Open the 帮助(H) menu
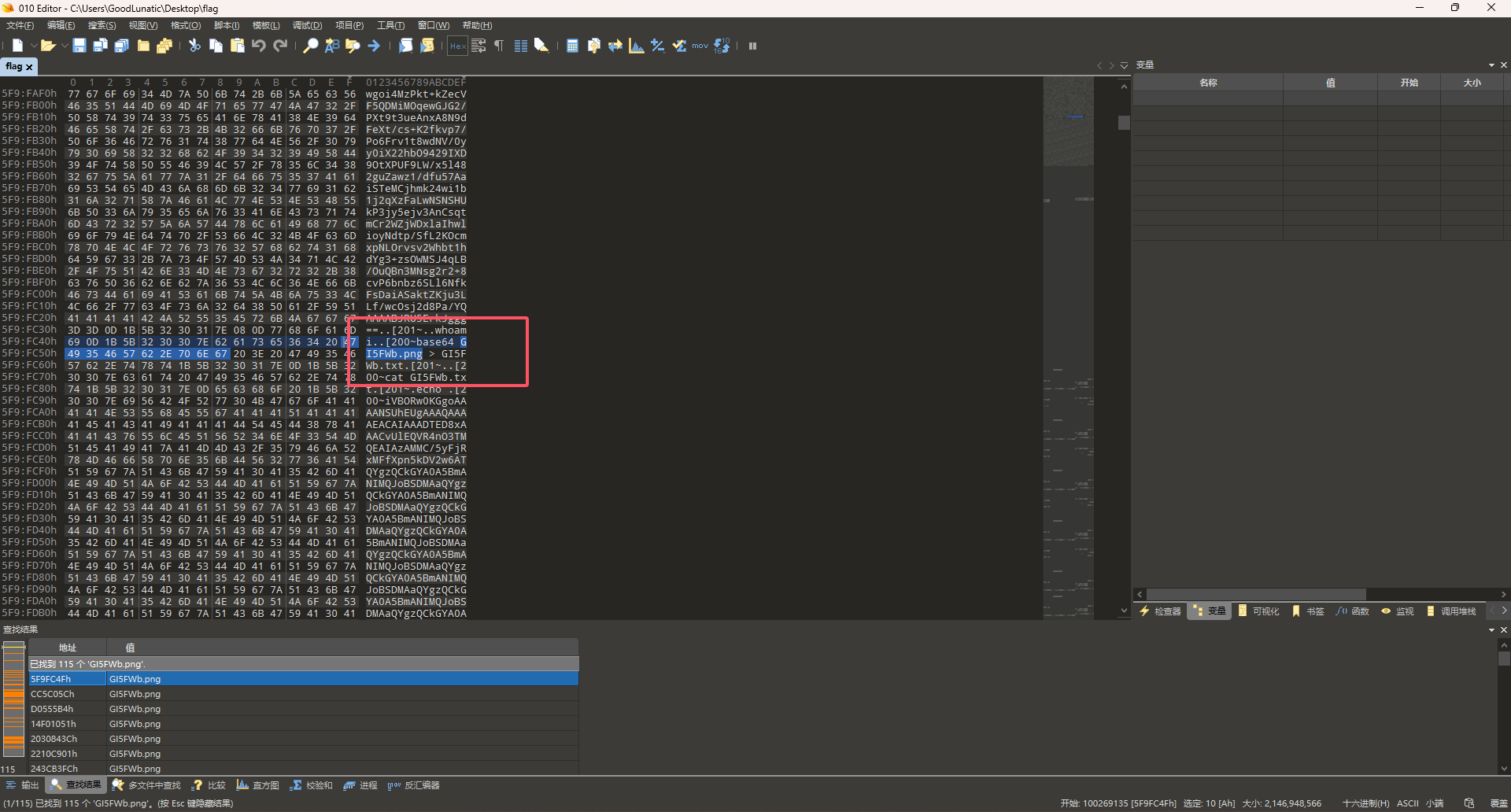 (477, 25)
